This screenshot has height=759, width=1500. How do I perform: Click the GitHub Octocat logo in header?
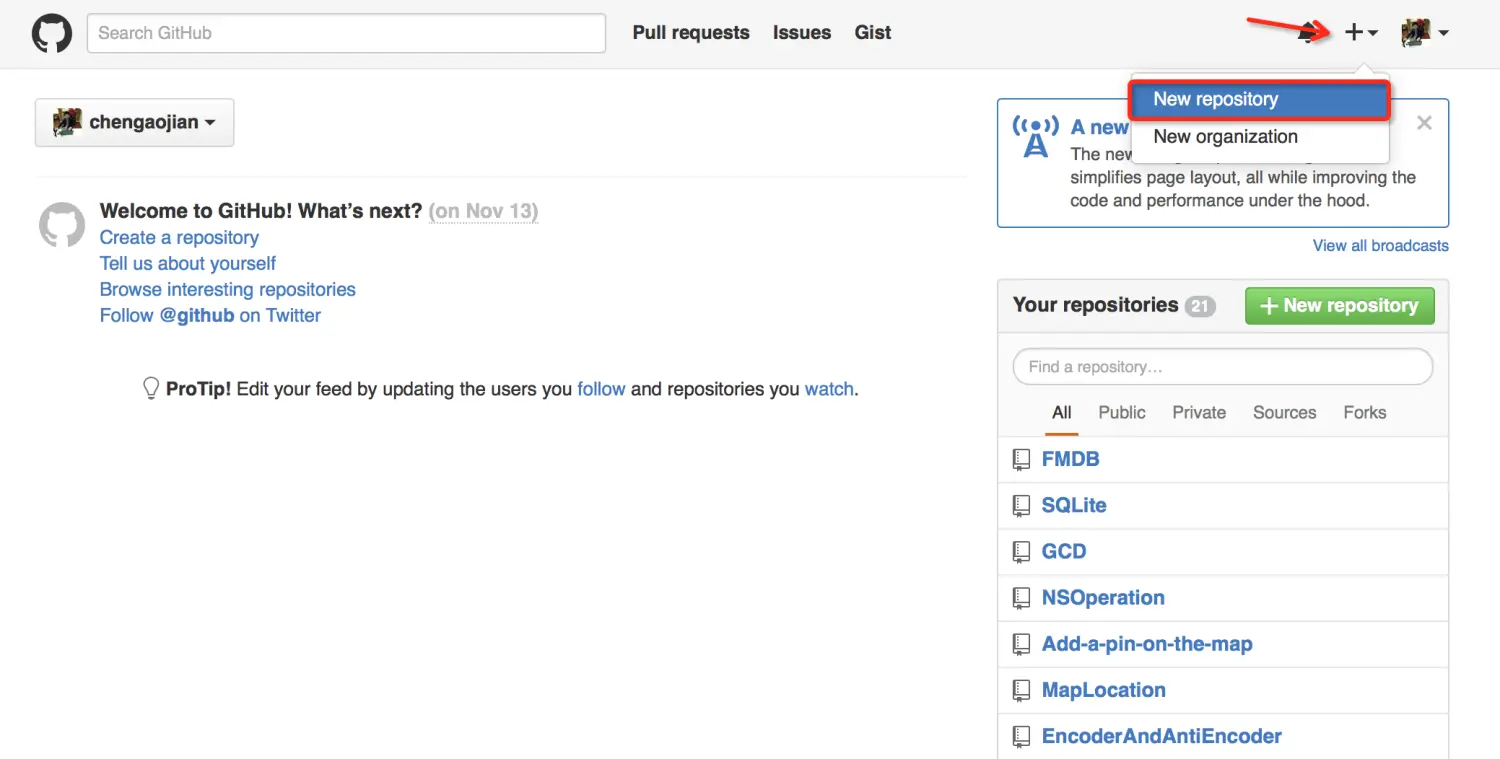click(x=52, y=33)
